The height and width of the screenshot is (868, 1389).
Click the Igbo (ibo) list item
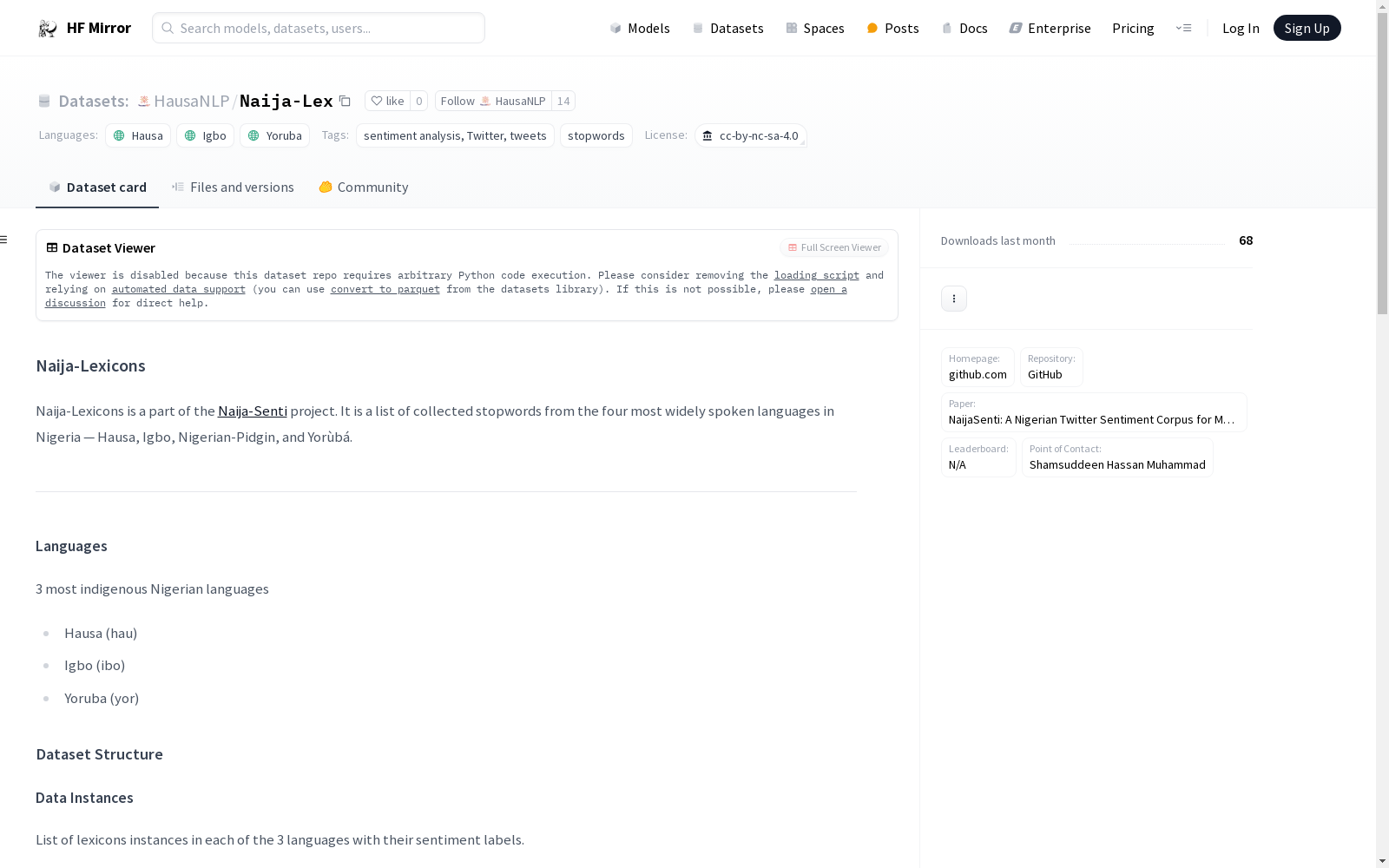[95, 665]
